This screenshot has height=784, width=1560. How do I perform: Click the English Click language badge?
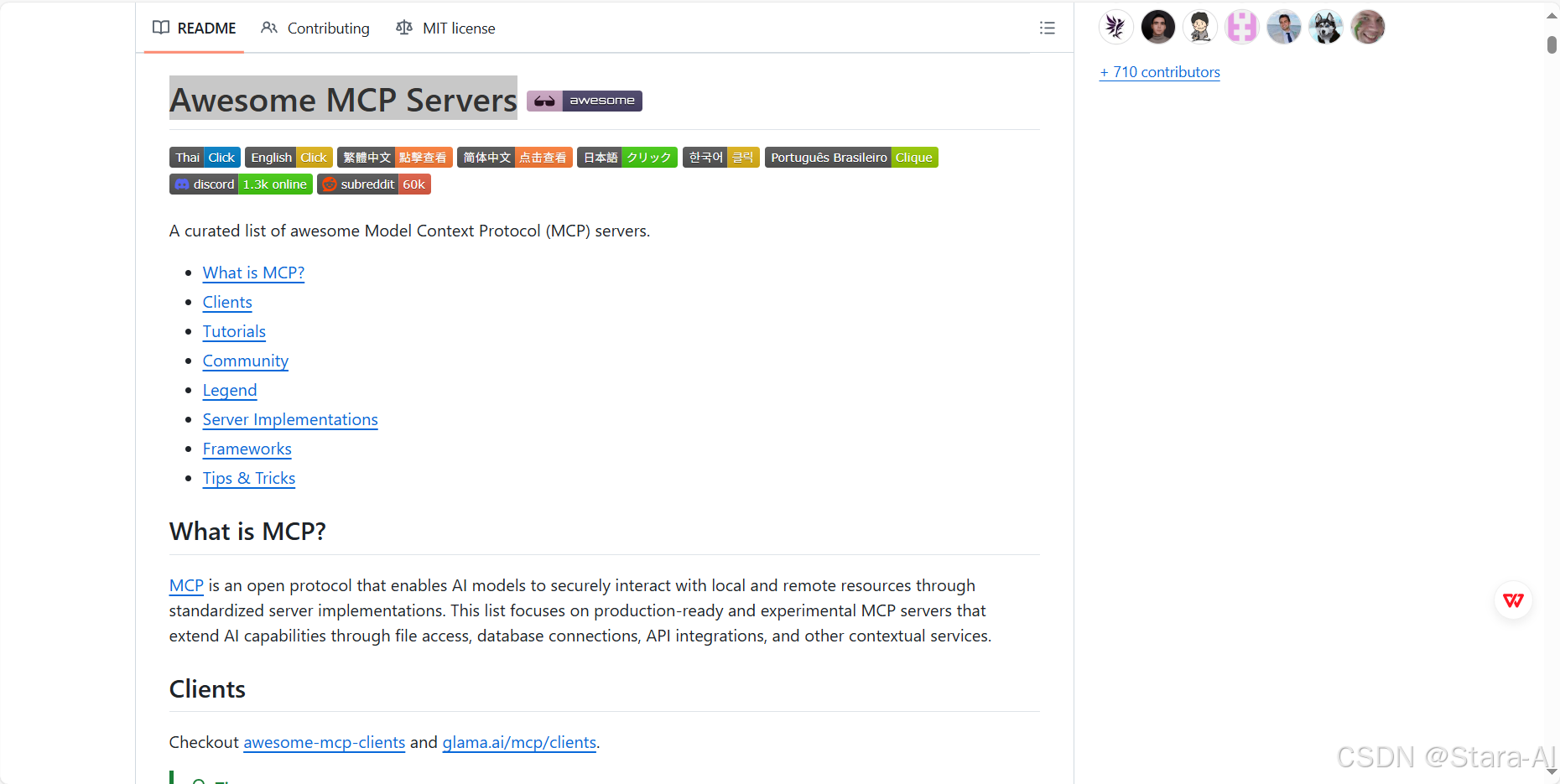(x=289, y=158)
